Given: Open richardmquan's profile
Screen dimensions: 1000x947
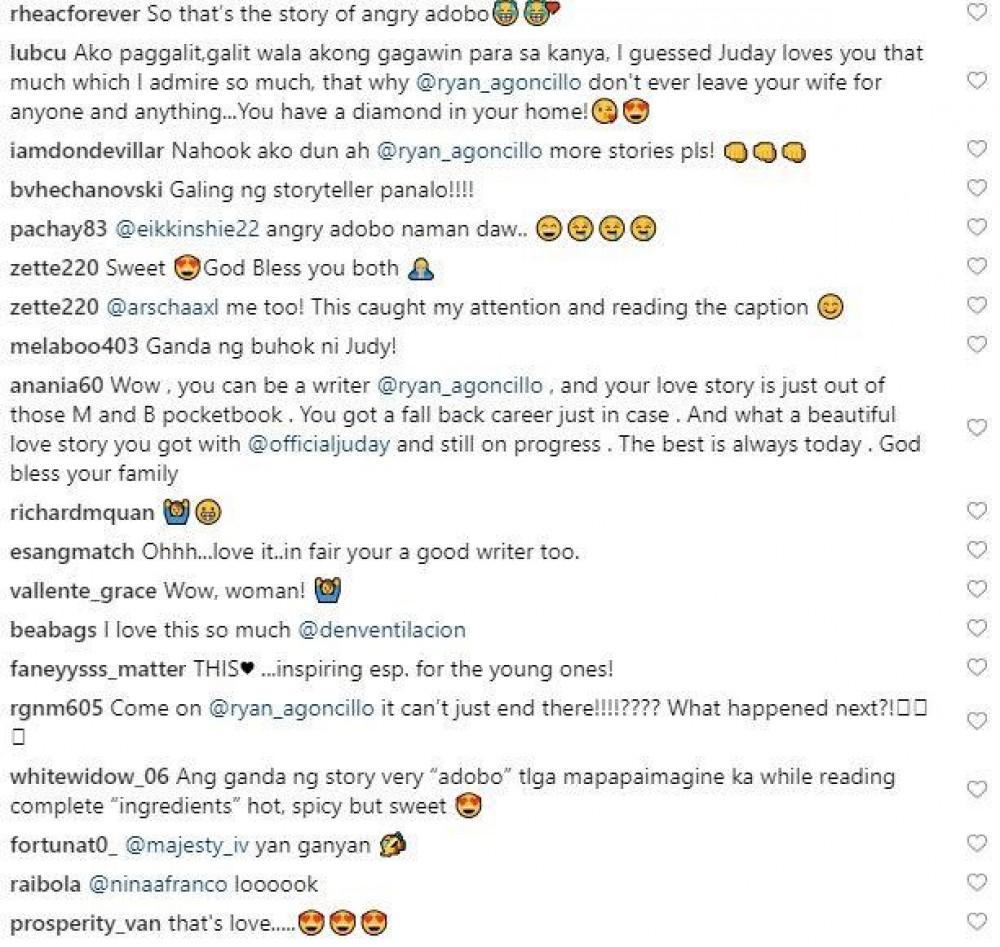Looking at the screenshot, I should point(82,513).
